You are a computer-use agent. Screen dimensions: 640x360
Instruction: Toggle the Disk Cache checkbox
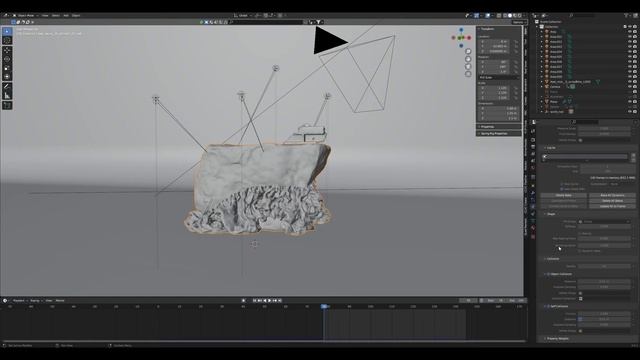click(562, 184)
